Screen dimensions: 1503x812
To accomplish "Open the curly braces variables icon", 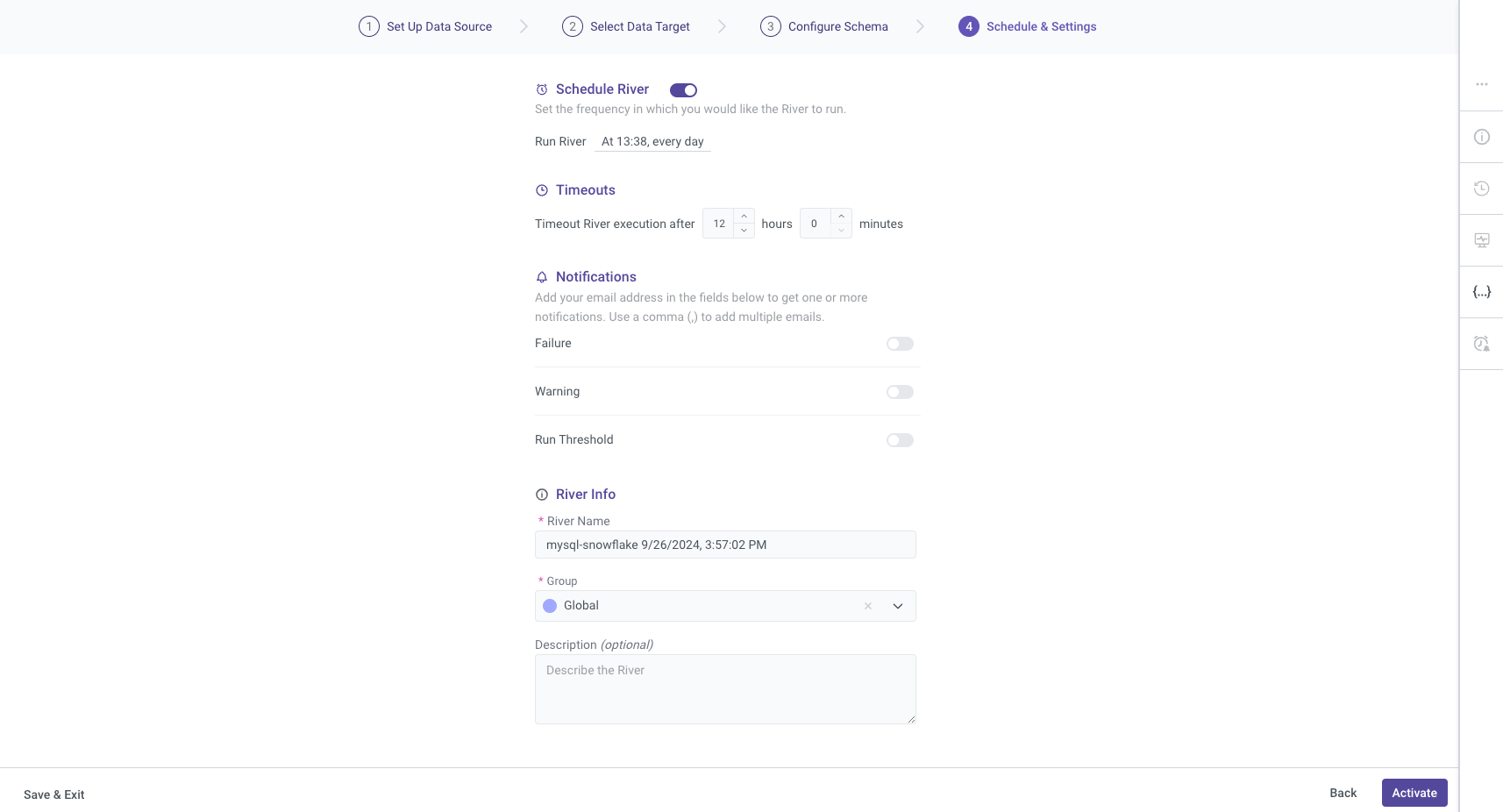I will click(x=1481, y=292).
